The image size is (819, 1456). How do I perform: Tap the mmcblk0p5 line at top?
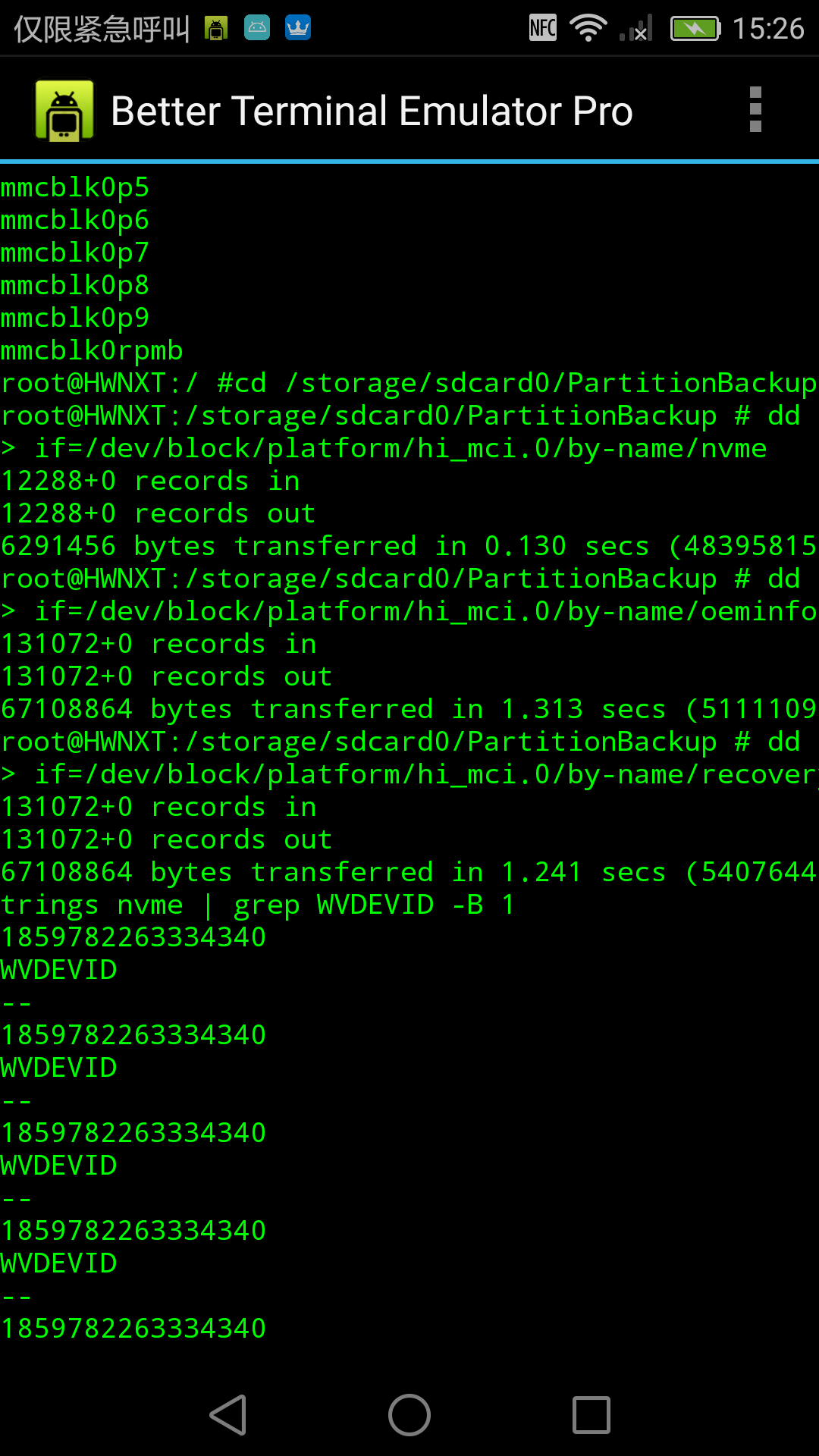pos(75,187)
